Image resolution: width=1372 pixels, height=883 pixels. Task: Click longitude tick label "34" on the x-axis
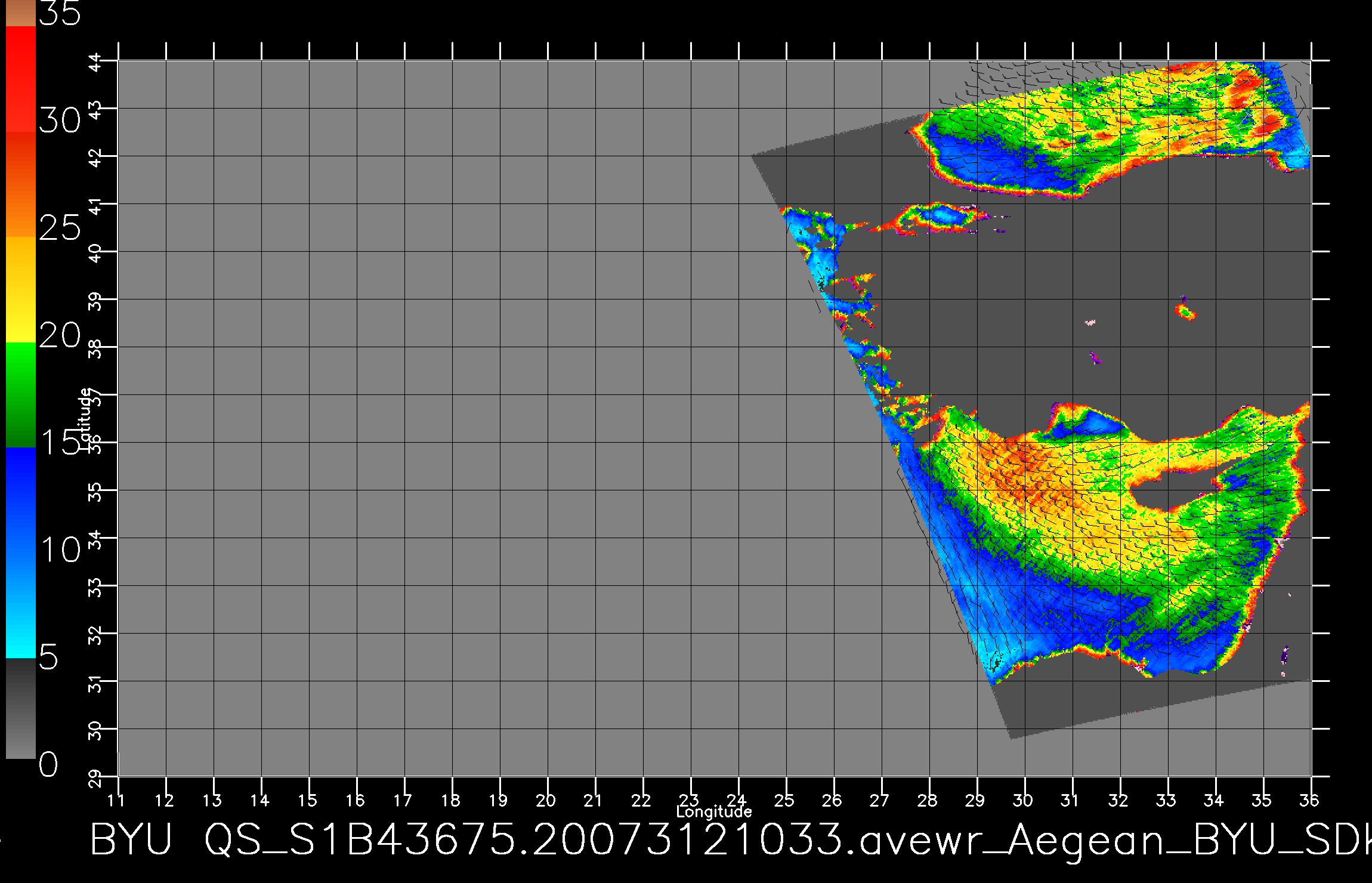[x=1214, y=800]
